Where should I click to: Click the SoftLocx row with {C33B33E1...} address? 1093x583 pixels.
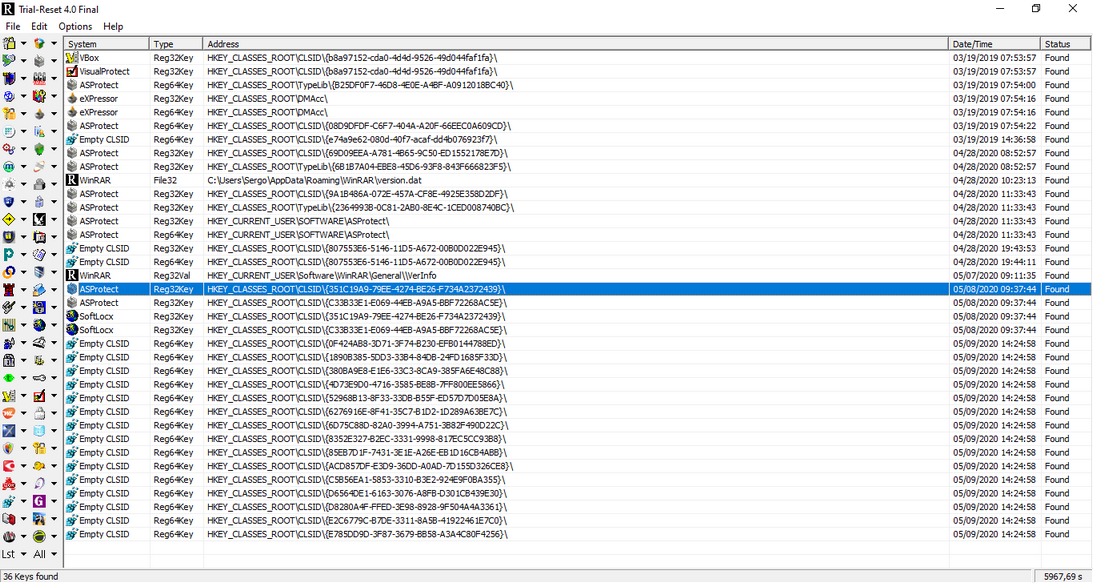pos(577,330)
